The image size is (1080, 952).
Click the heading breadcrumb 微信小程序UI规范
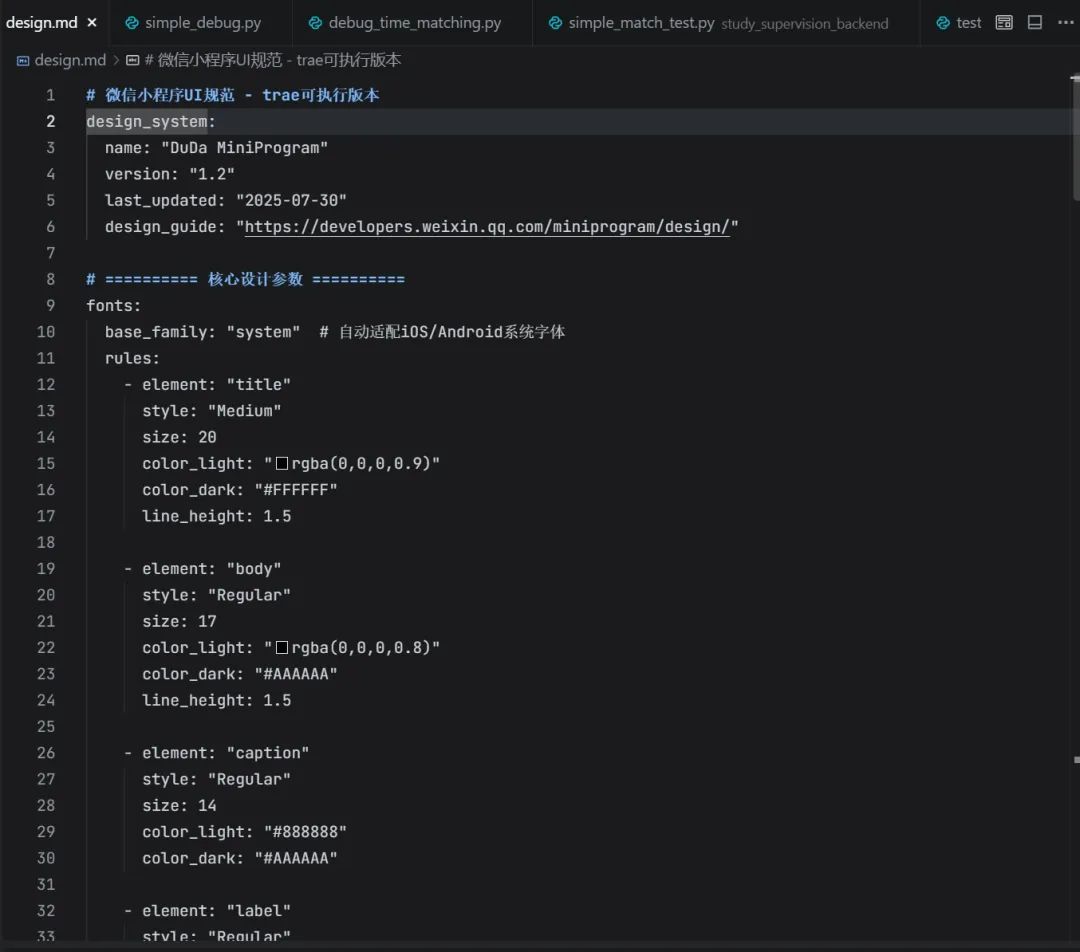(273, 60)
